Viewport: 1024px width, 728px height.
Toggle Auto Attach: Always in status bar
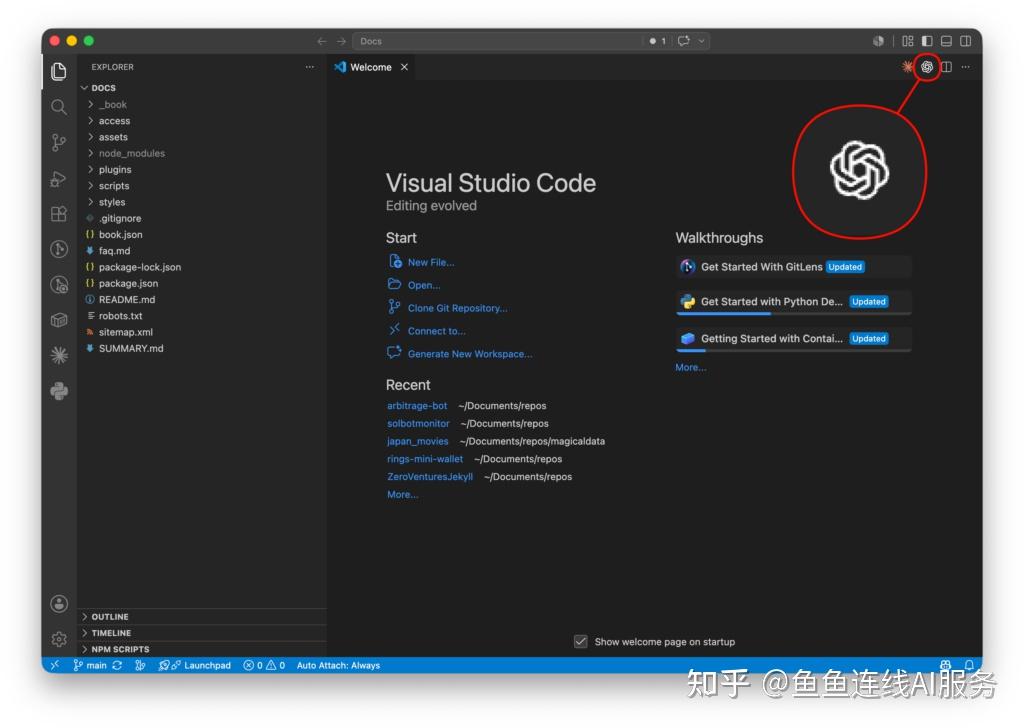(338, 665)
